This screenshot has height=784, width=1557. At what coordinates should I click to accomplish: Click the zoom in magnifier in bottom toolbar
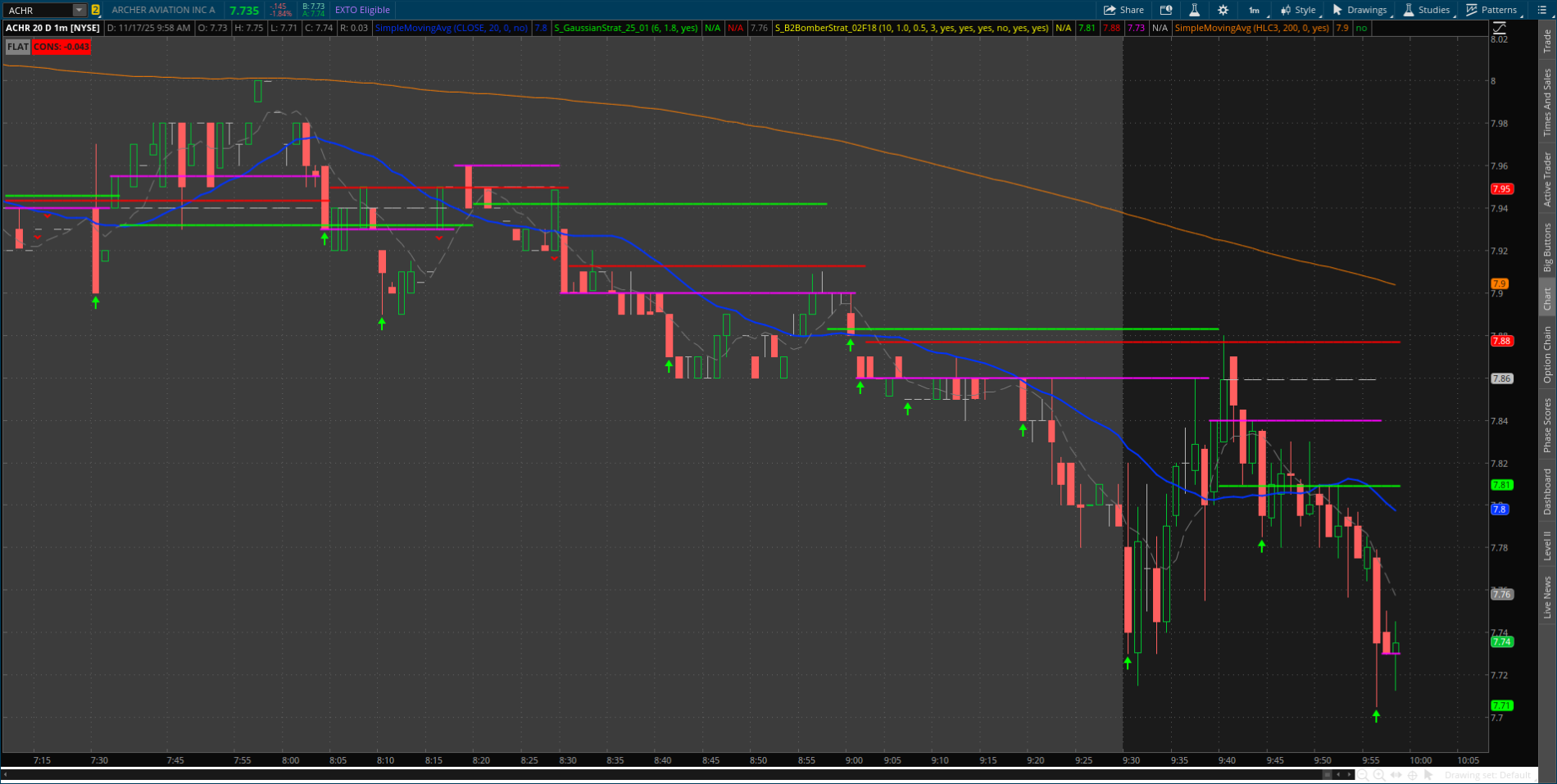point(1379,774)
